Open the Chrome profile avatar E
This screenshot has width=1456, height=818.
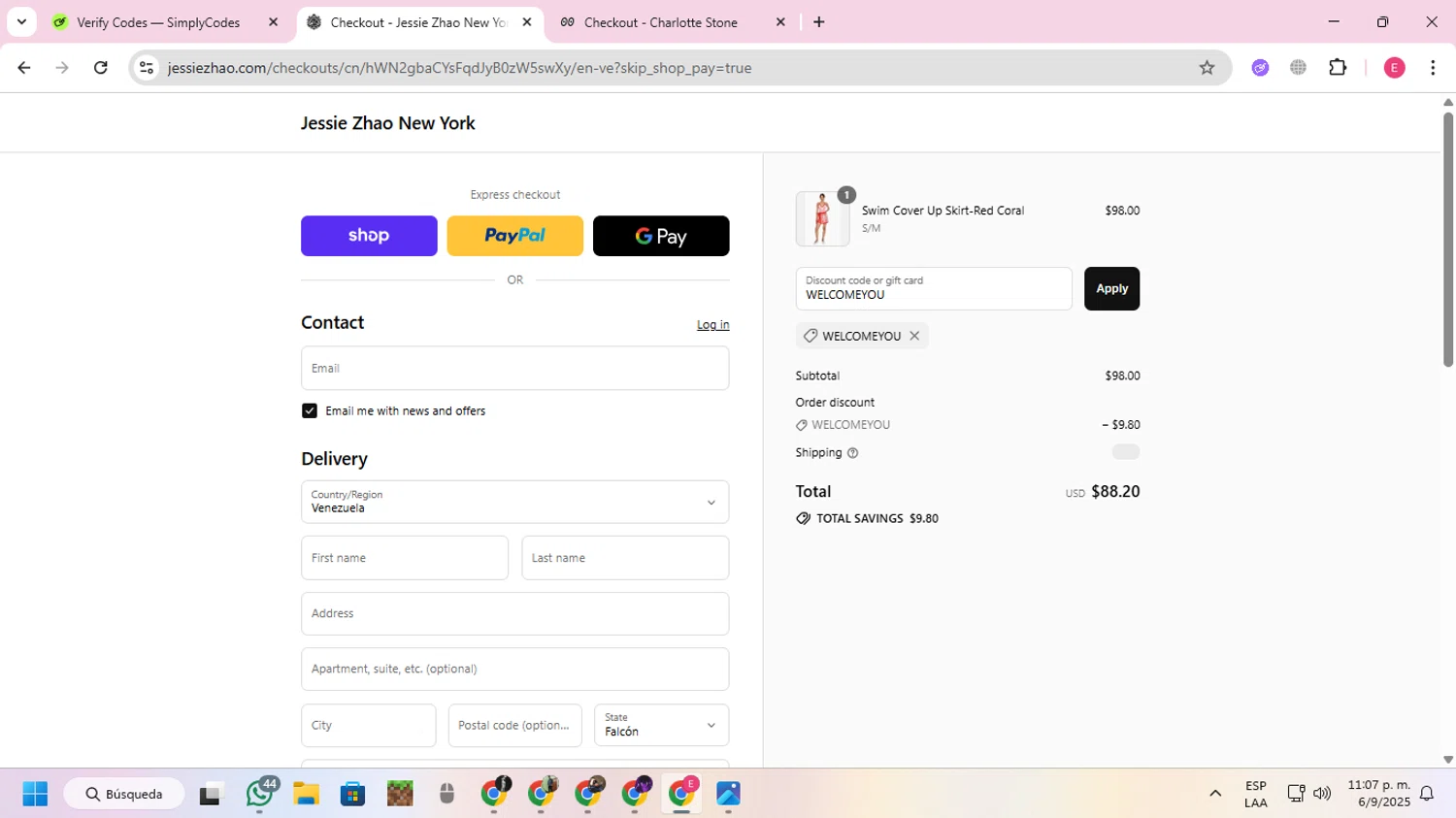1394,68
